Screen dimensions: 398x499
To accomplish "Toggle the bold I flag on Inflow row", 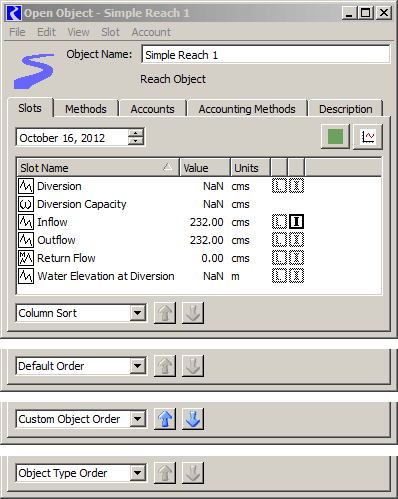I will [x=296, y=222].
